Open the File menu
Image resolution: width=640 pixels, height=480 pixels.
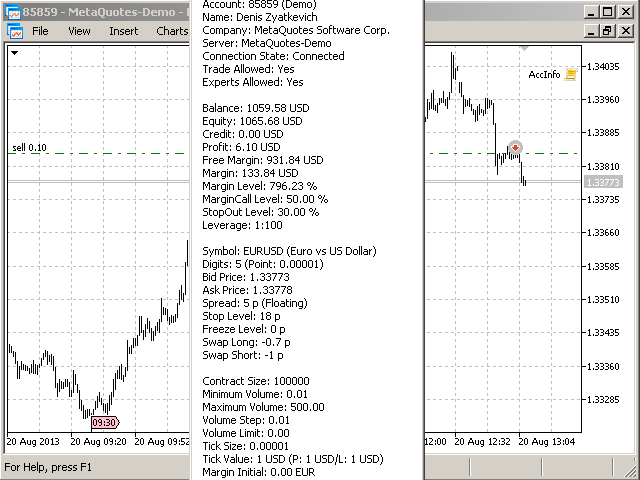pyautogui.click(x=40, y=31)
